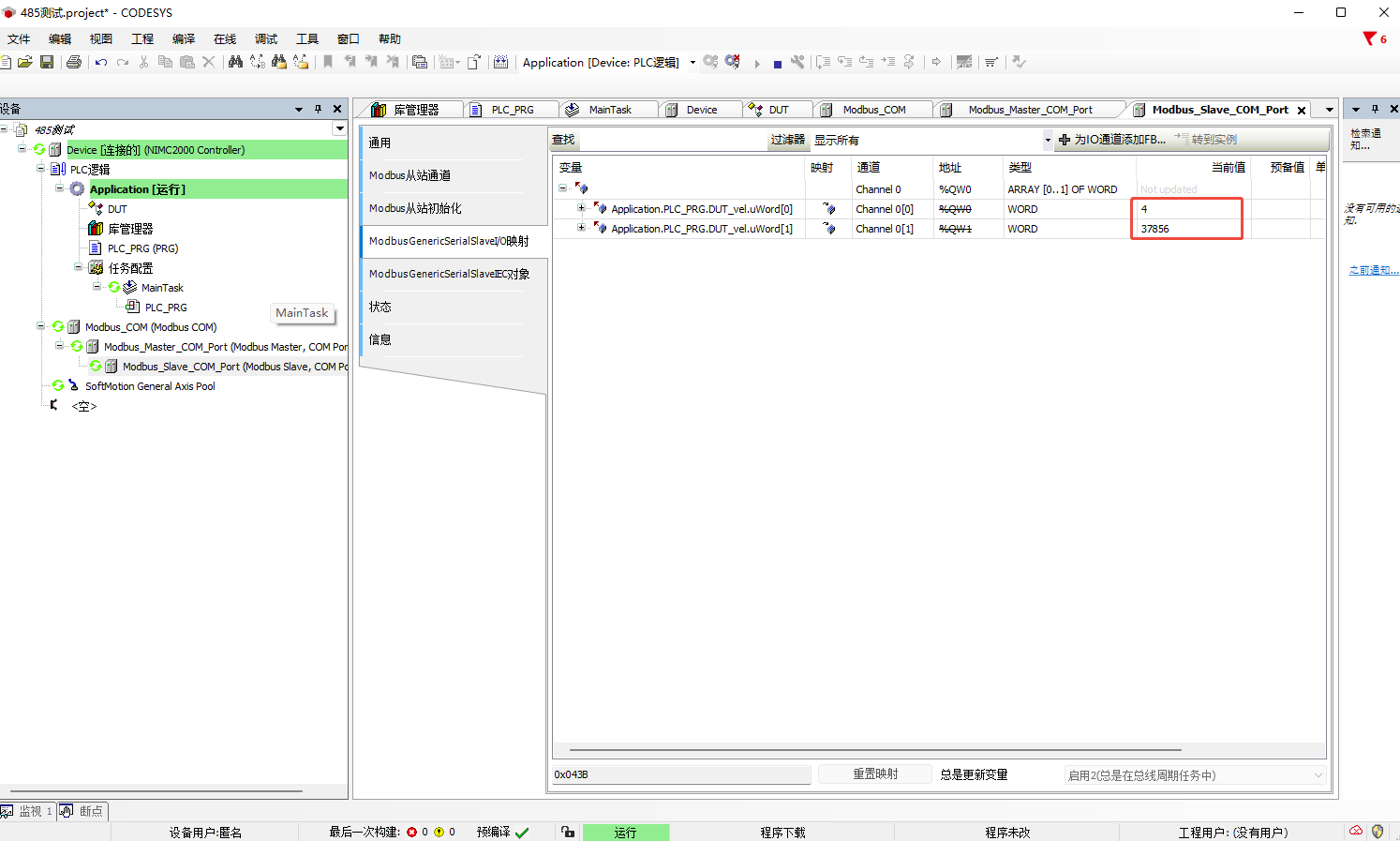The image size is (1400, 841).
Task: Toggle bookmark with the flag icon
Action: (328, 62)
